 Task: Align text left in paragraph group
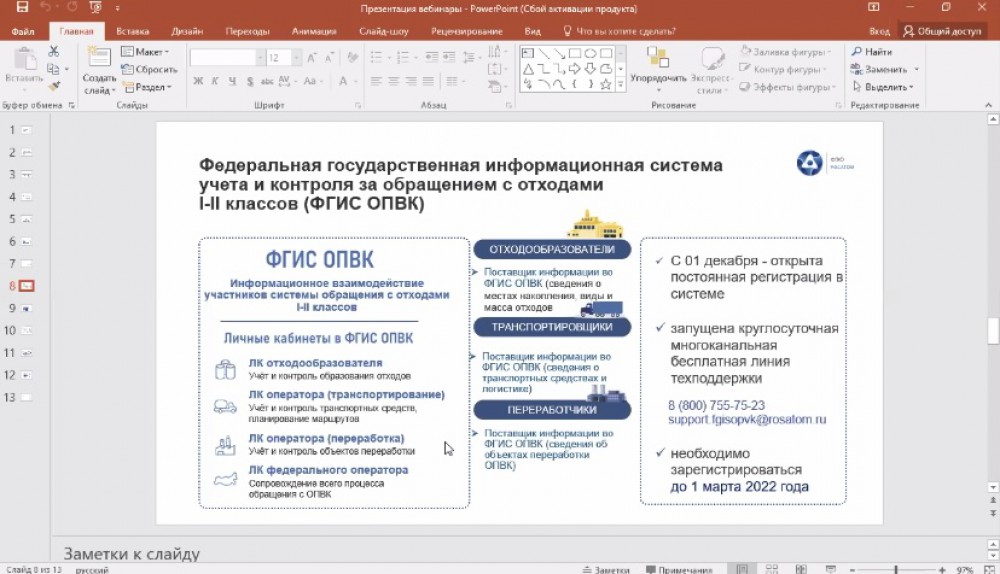tap(376, 81)
